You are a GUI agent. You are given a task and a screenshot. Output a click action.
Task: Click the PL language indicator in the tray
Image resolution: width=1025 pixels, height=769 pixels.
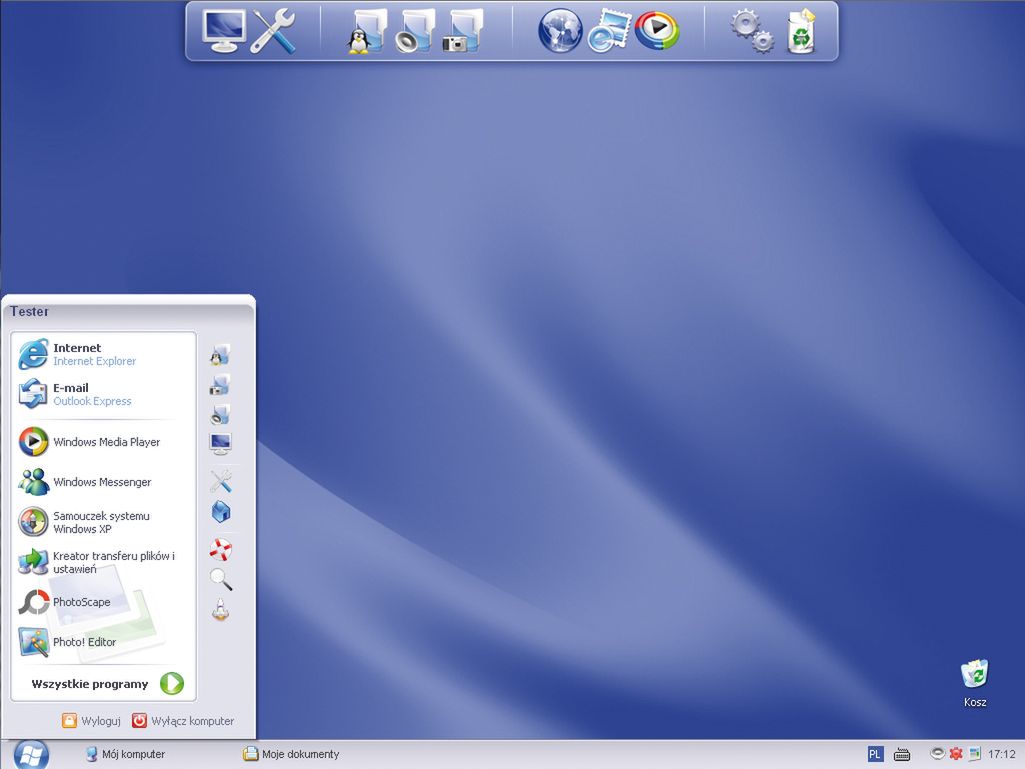[875, 754]
